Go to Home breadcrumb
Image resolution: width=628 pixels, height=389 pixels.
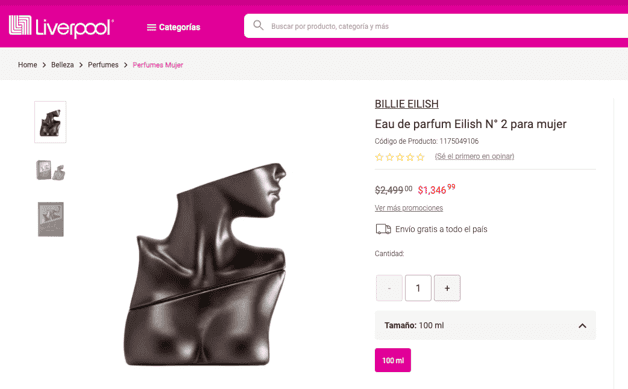(x=27, y=65)
